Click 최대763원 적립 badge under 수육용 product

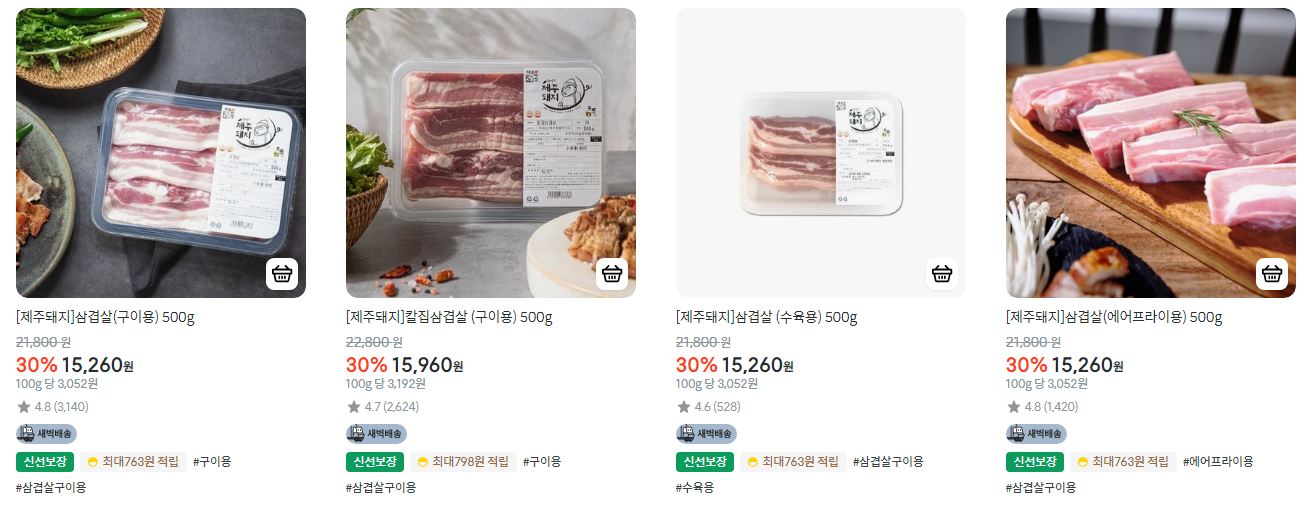click(793, 462)
